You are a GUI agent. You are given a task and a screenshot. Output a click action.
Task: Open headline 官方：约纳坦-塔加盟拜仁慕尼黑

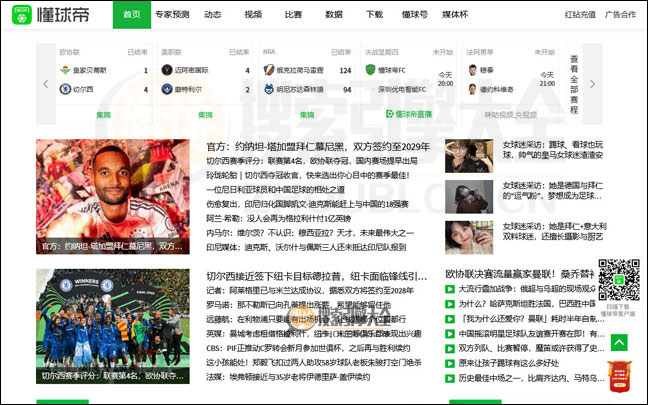click(x=318, y=147)
